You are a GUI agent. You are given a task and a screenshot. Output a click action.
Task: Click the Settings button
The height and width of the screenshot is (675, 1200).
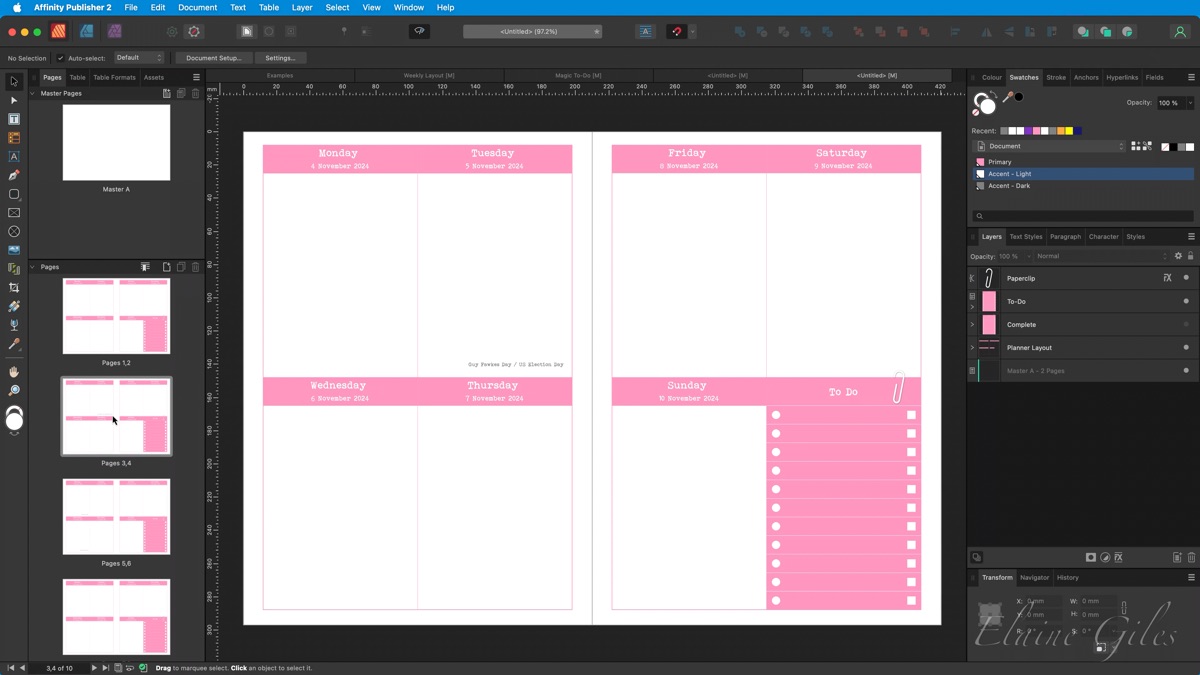pos(280,58)
